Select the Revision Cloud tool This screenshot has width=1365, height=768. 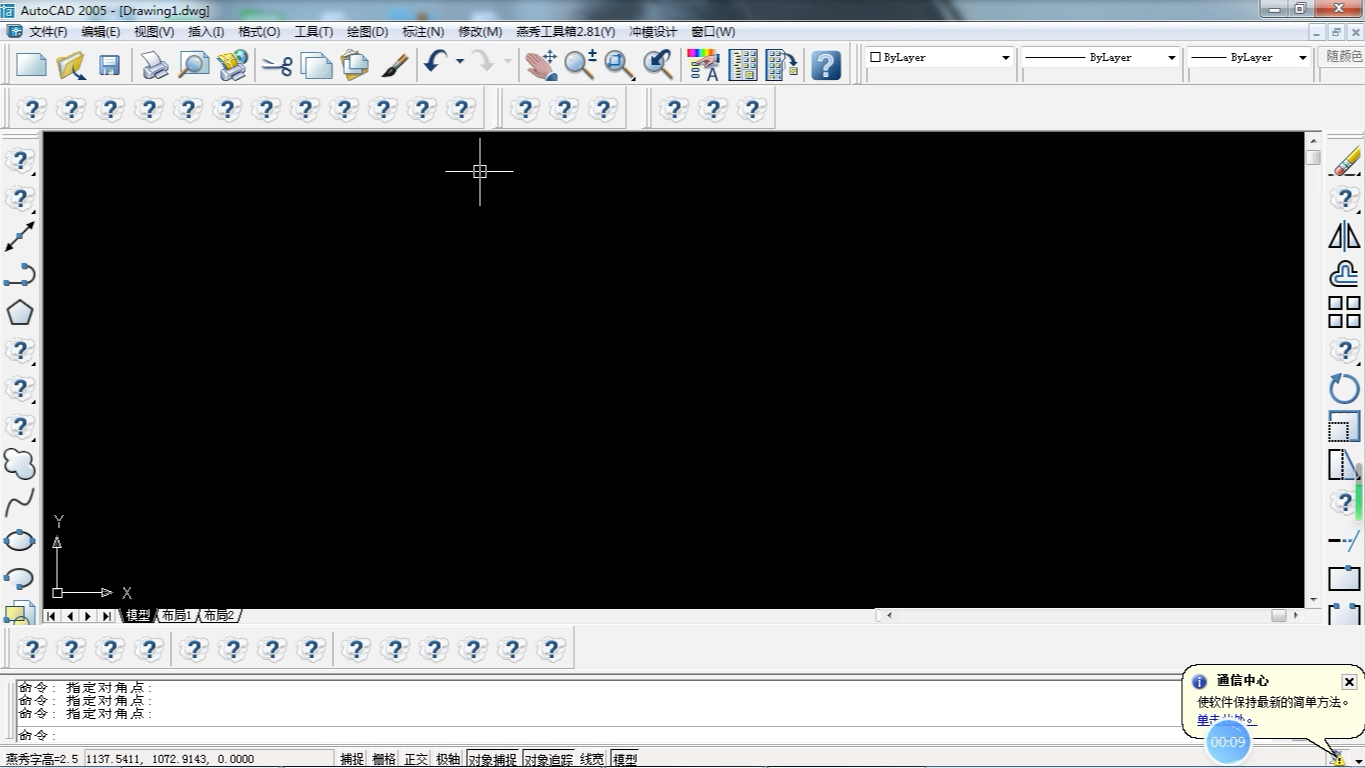pos(20,464)
